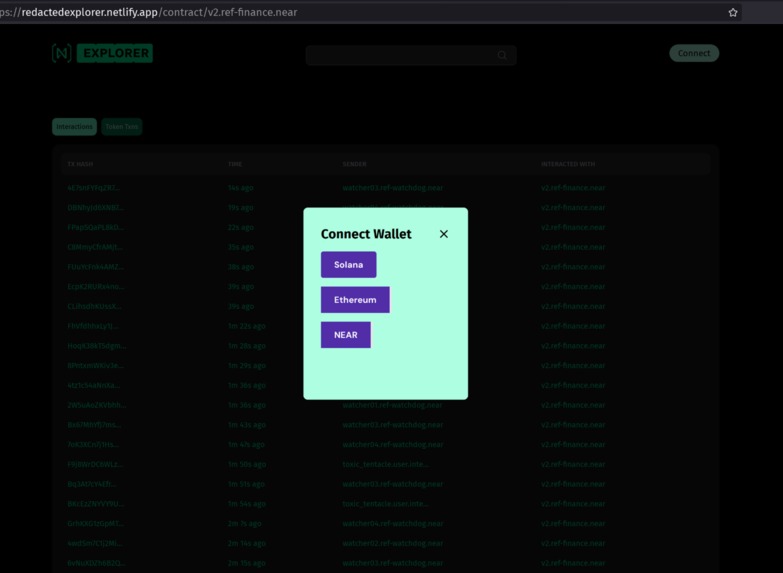Click the INTERACTED WITH column header
783x573 pixels.
(568, 164)
